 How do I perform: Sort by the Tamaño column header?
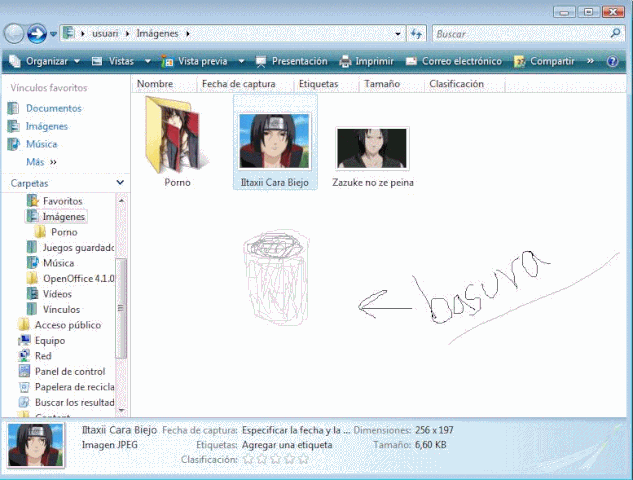pos(391,84)
